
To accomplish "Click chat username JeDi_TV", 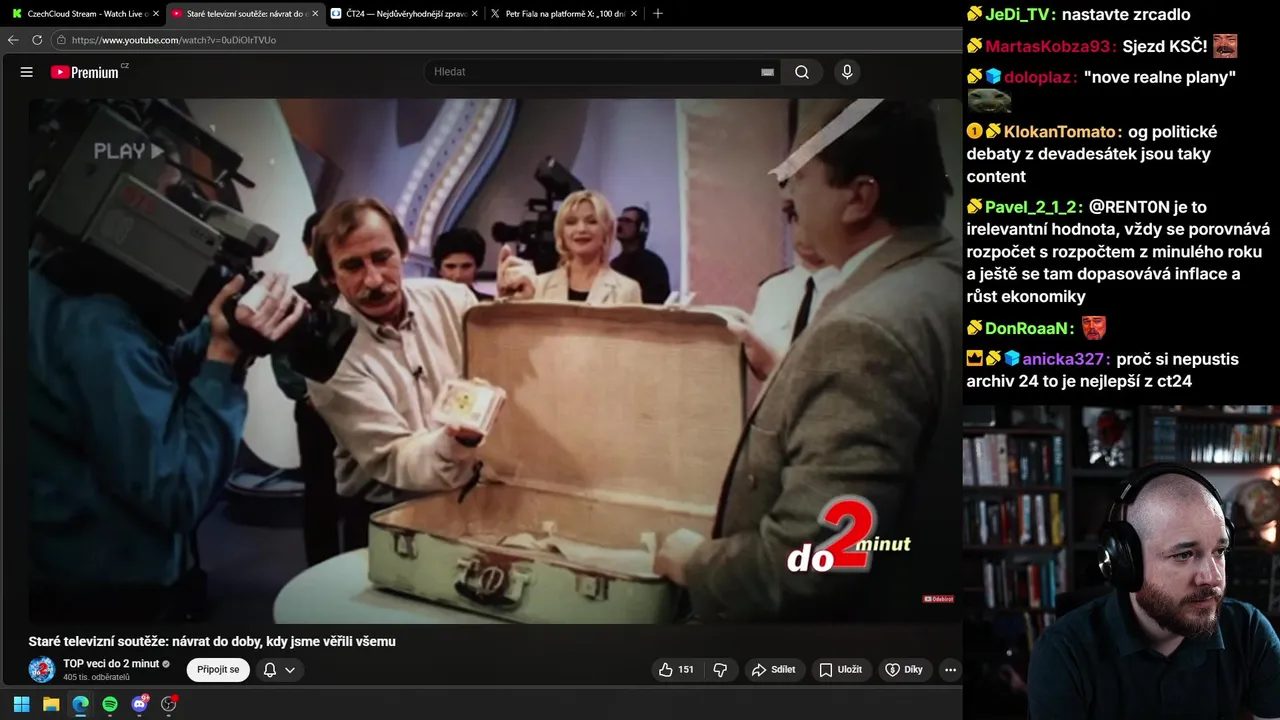I will [x=1016, y=15].
